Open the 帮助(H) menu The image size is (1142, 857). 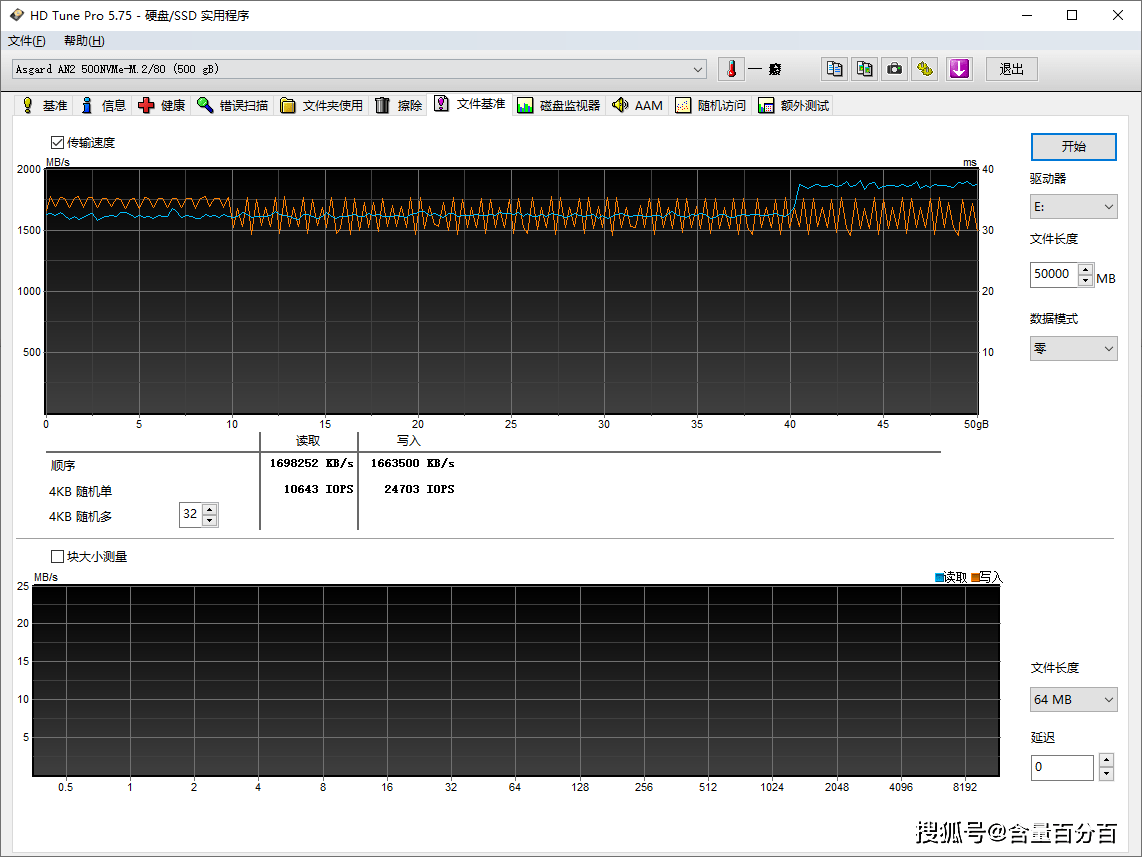(84, 41)
